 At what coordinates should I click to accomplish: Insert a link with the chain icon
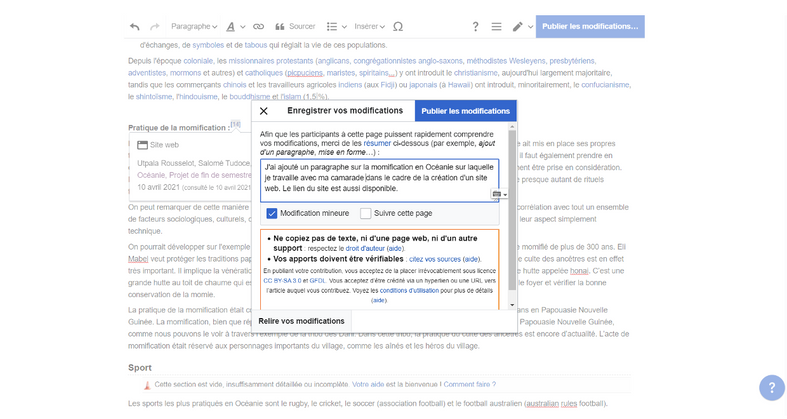click(258, 27)
